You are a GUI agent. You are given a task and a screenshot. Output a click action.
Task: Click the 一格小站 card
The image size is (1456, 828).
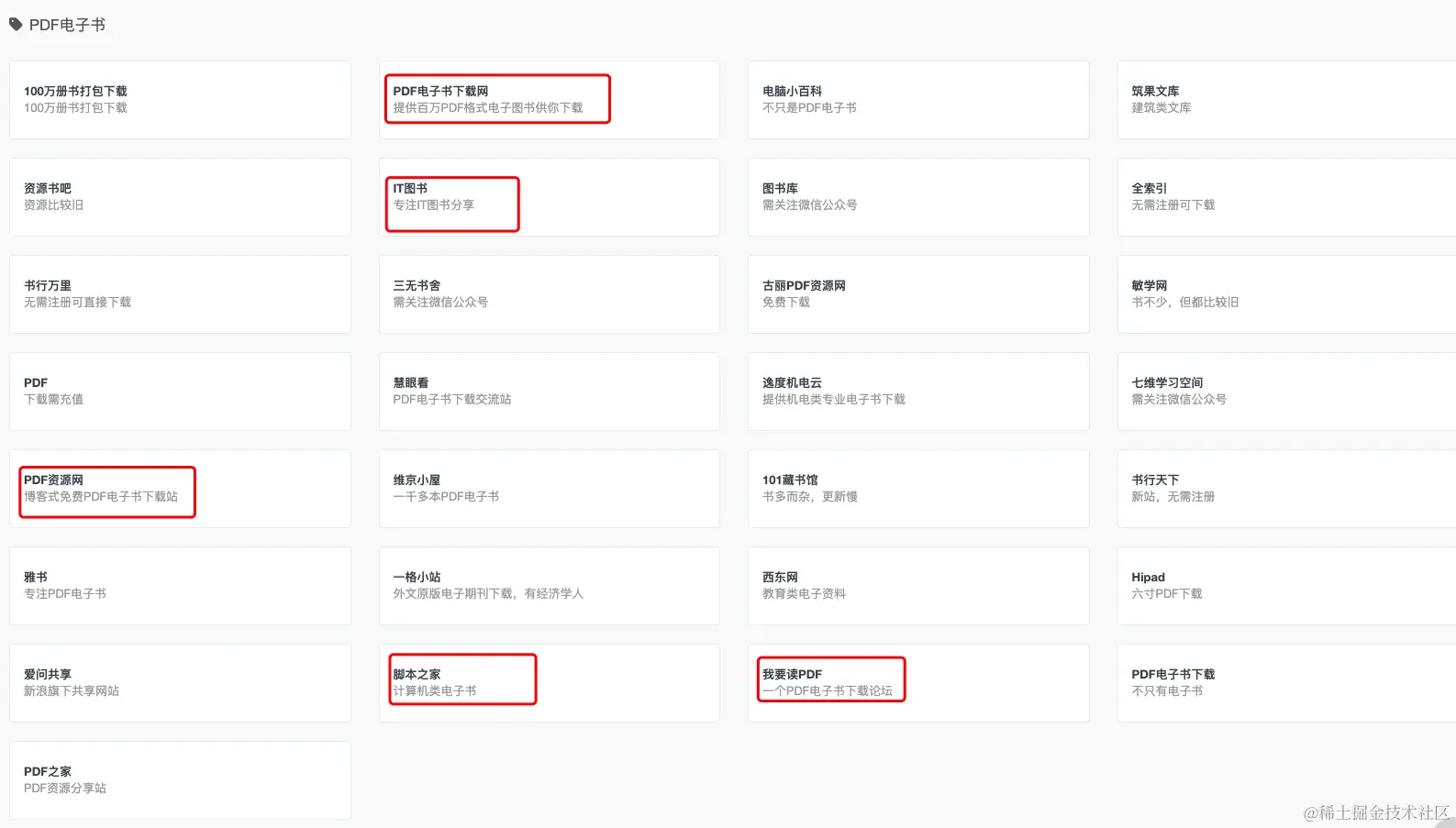tap(550, 586)
